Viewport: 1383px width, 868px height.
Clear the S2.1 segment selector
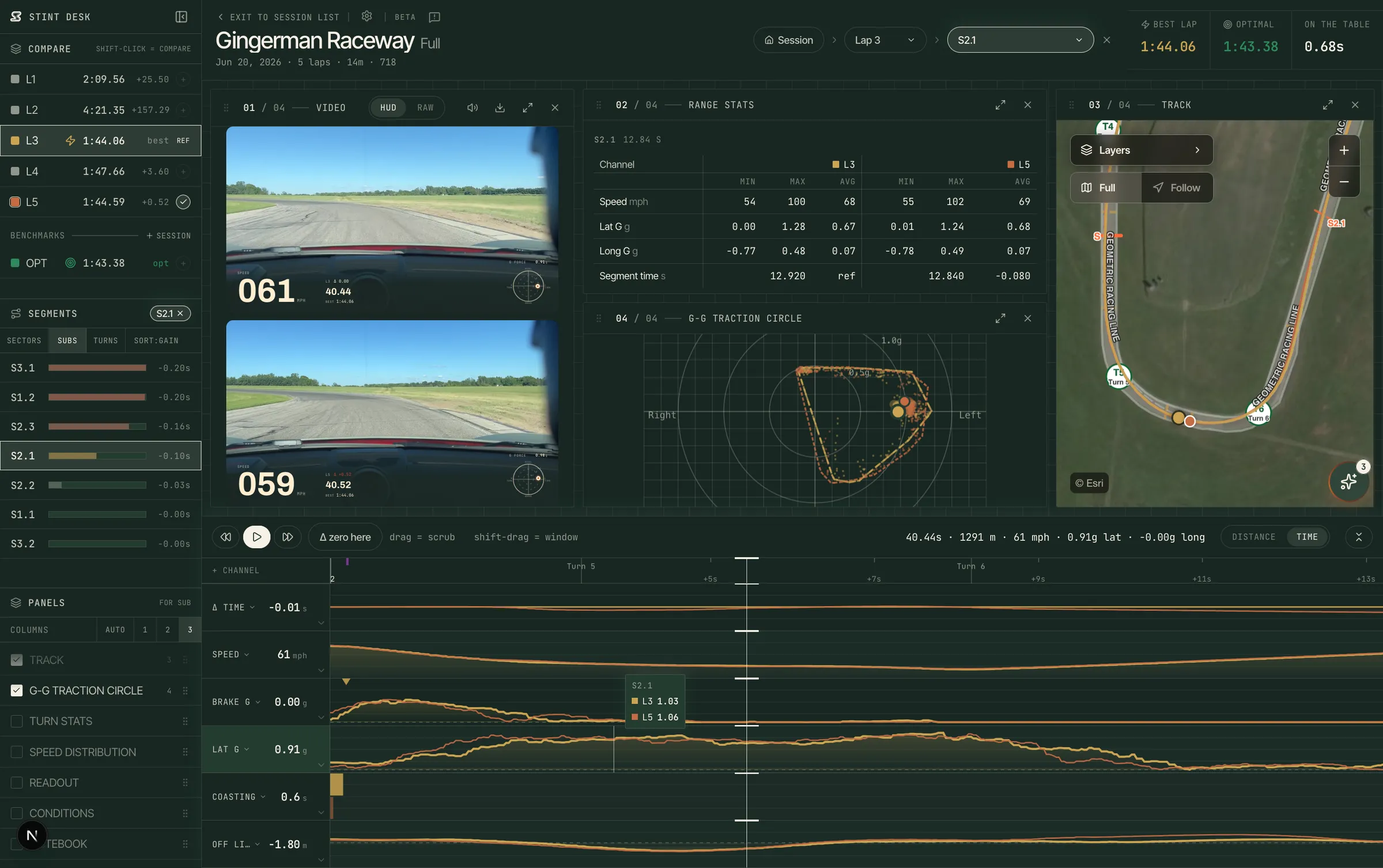[x=1106, y=40]
